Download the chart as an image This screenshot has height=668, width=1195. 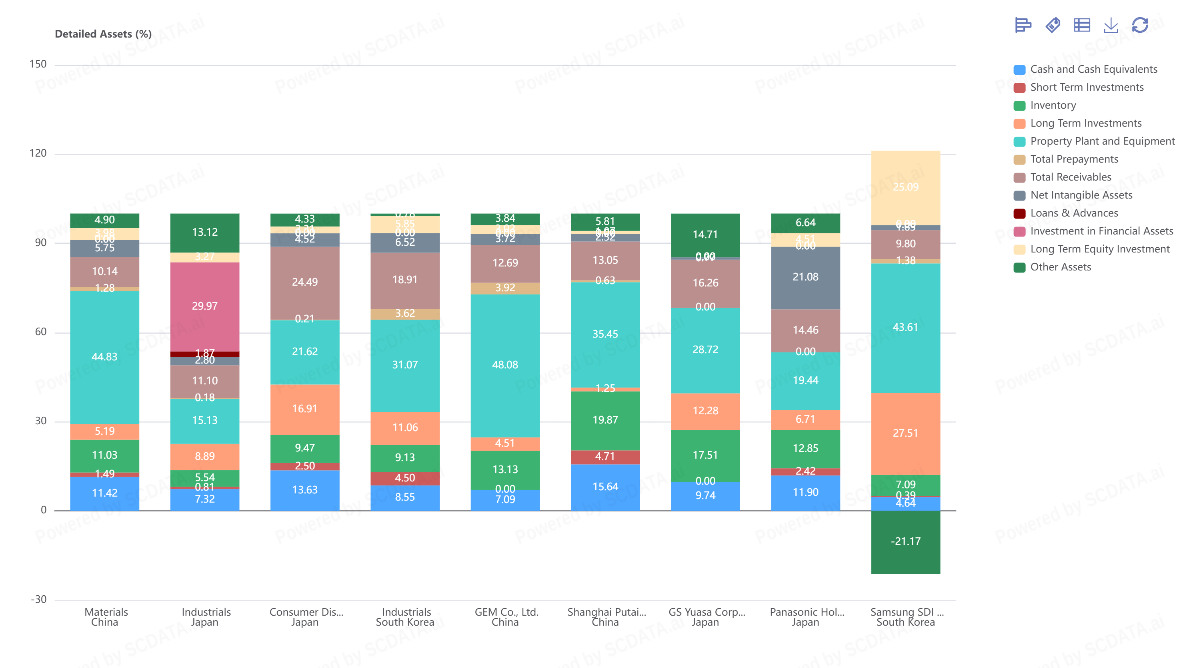1111,25
